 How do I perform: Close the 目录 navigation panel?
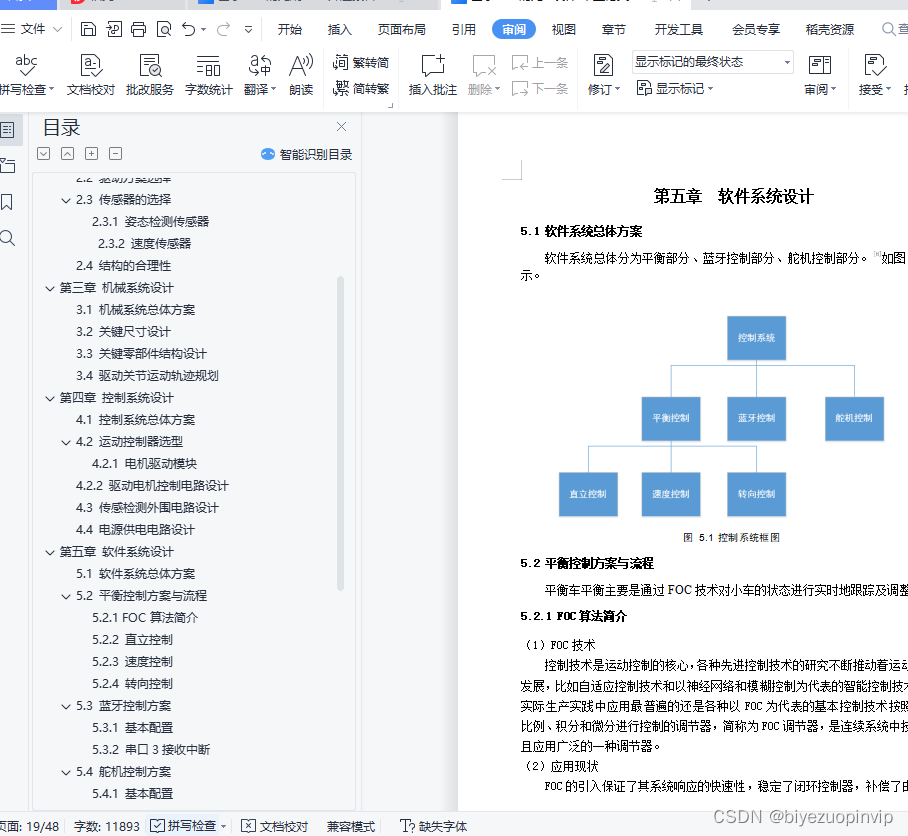(x=342, y=127)
